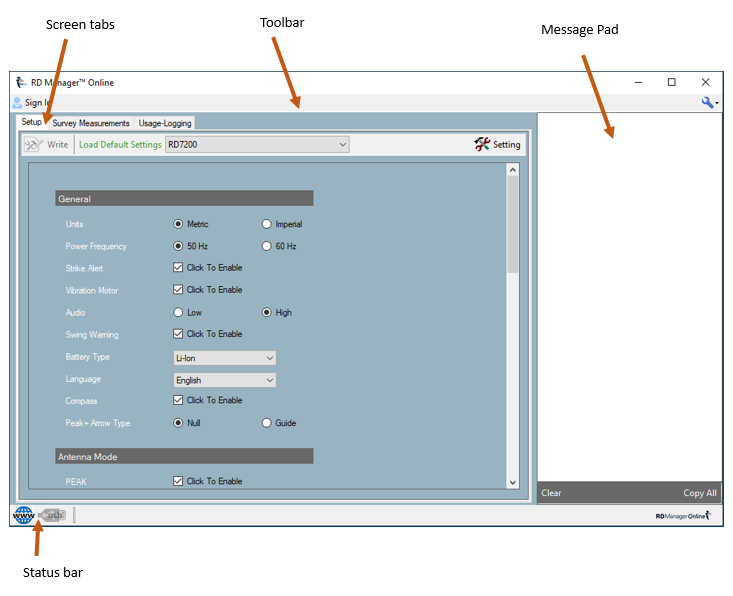Click the RD Manager Online logo
Viewport: 733px width, 596px height.
[683, 516]
